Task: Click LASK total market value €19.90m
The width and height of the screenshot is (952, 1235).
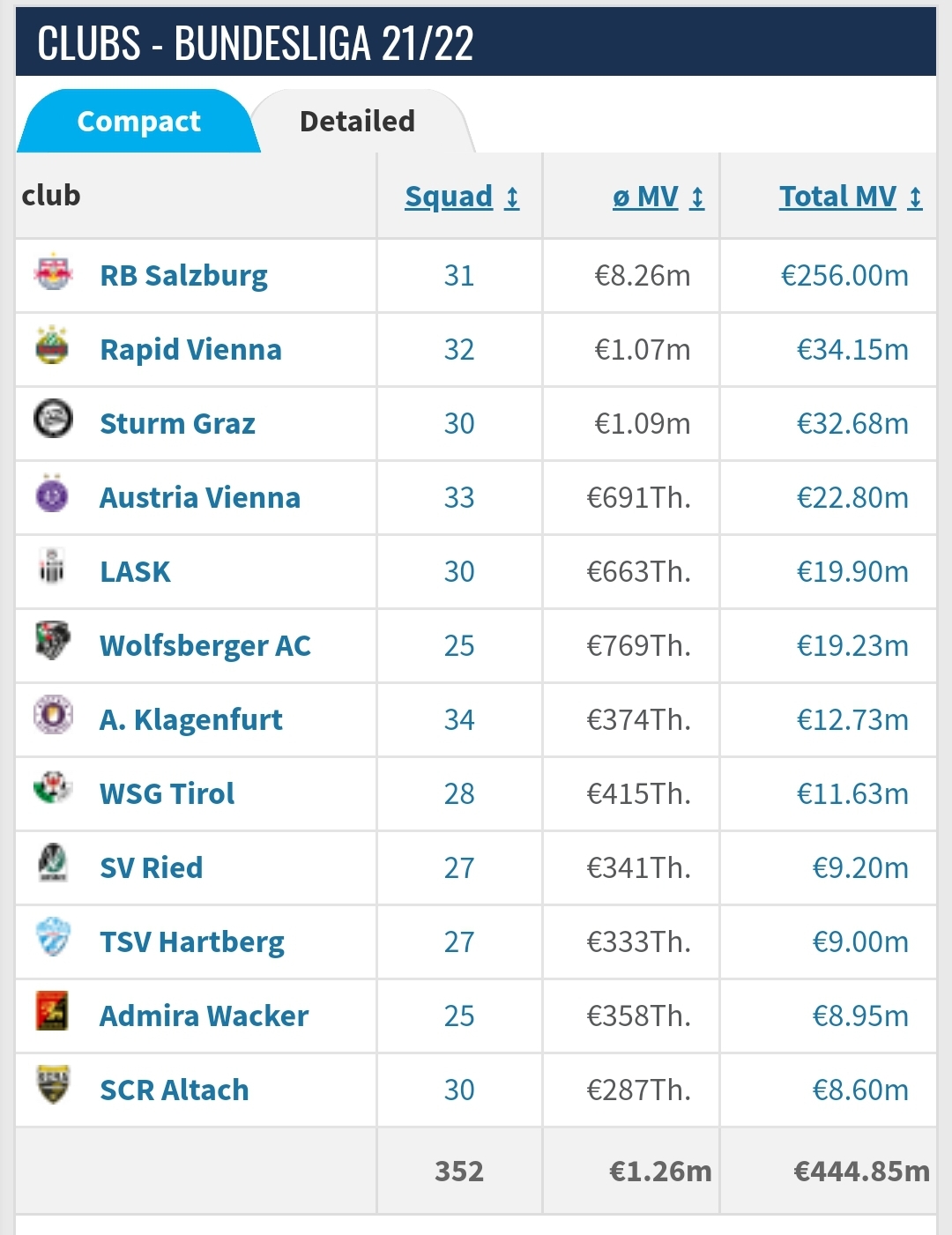Action: tap(852, 572)
